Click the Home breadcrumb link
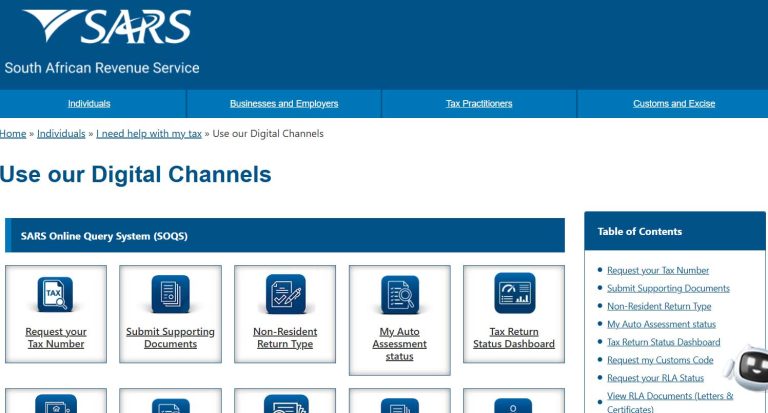Screen dimensions: 768x413 tap(13, 133)
